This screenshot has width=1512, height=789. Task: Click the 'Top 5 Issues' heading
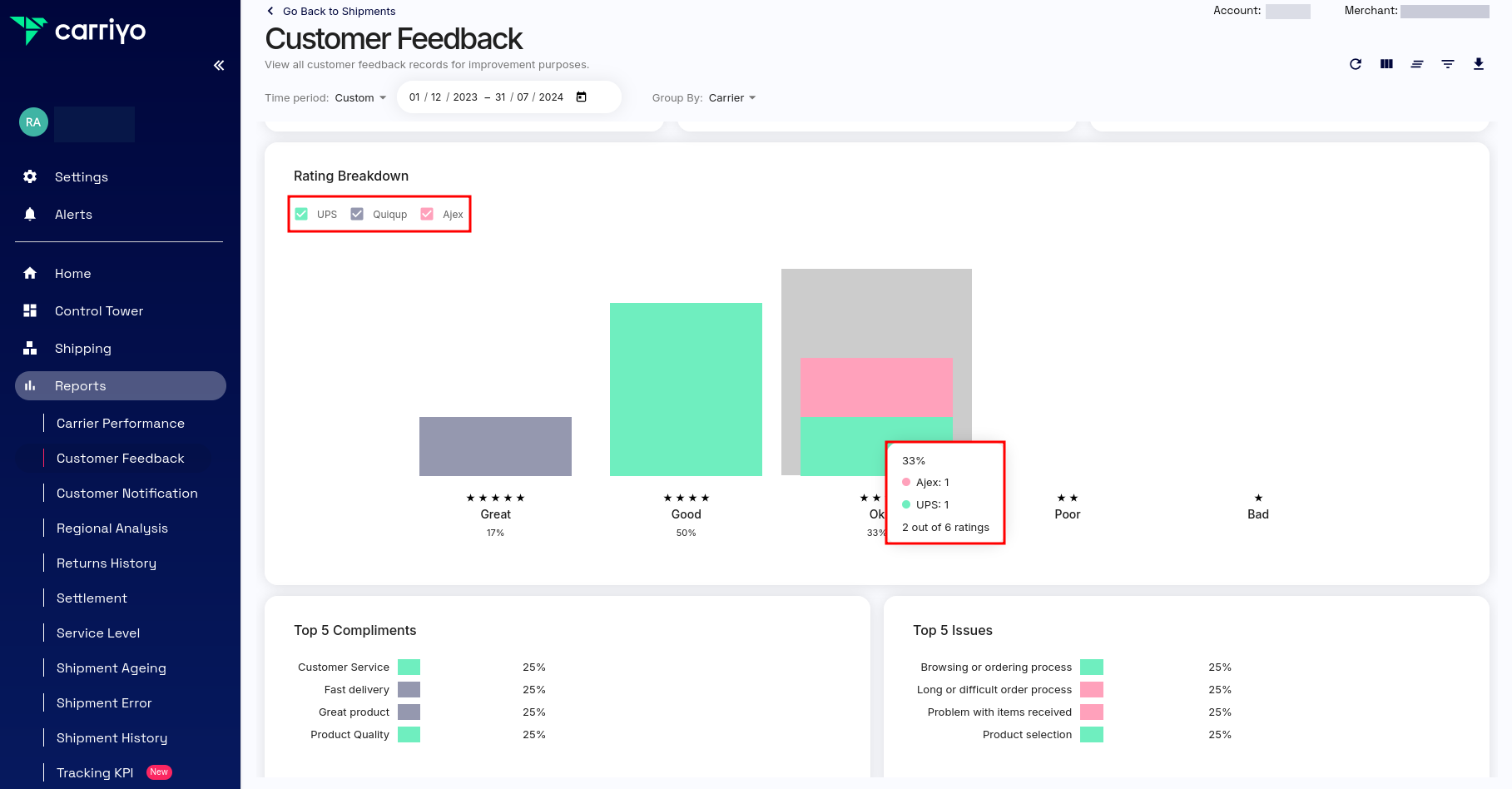(953, 630)
